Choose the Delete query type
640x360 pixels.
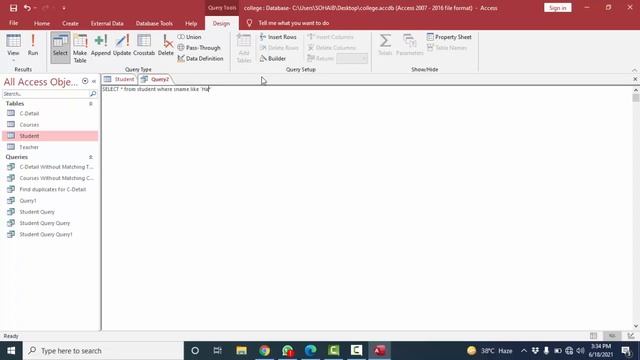pos(166,45)
